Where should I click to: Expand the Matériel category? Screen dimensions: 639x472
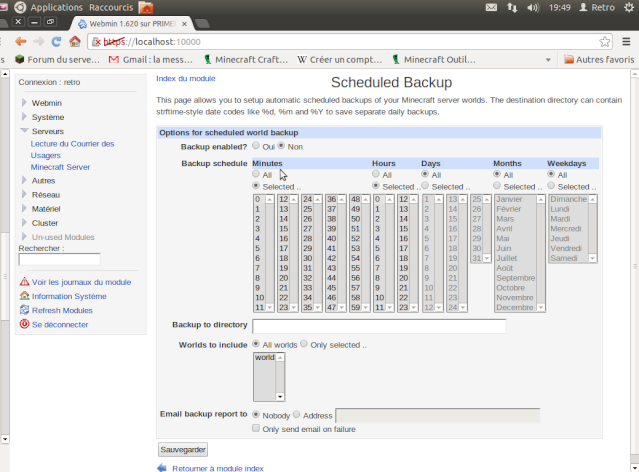click(24, 208)
